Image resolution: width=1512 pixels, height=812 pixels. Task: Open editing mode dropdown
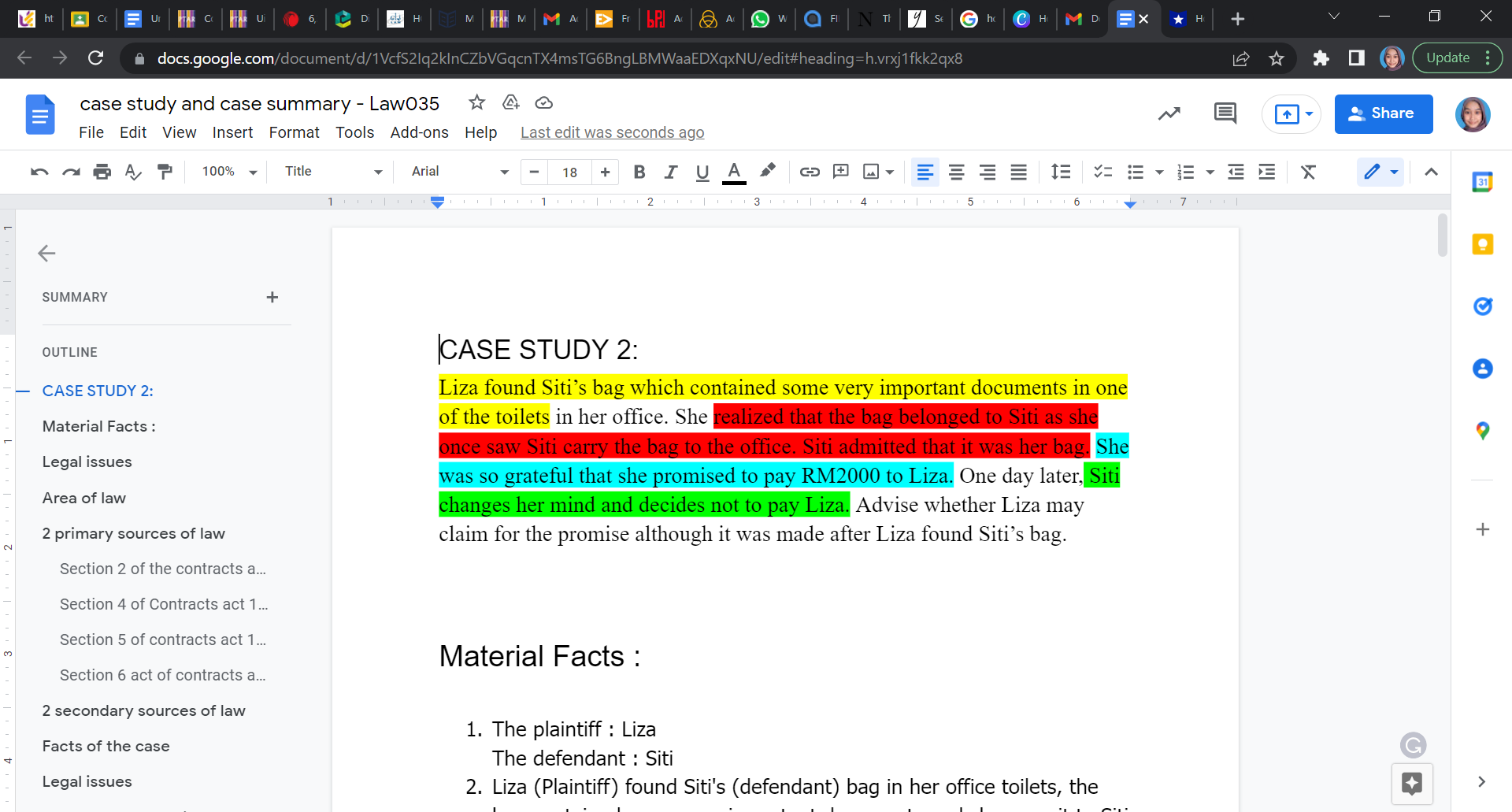click(x=1381, y=172)
